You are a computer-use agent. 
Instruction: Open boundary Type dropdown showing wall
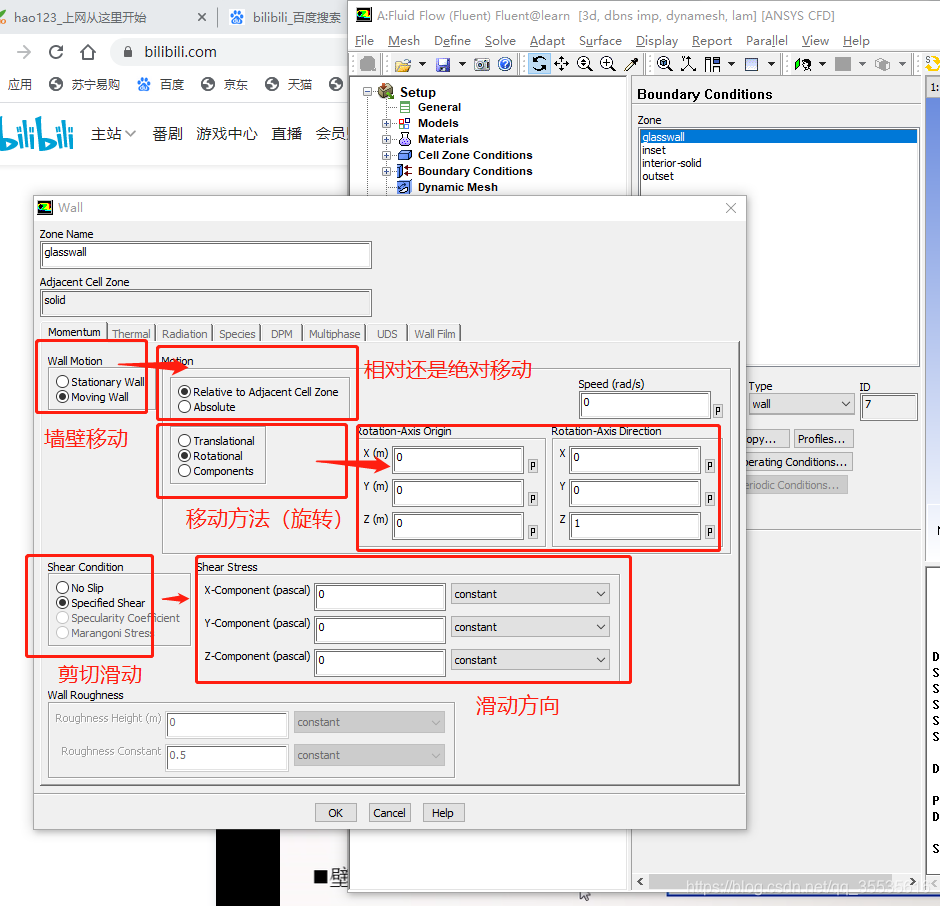(x=801, y=404)
